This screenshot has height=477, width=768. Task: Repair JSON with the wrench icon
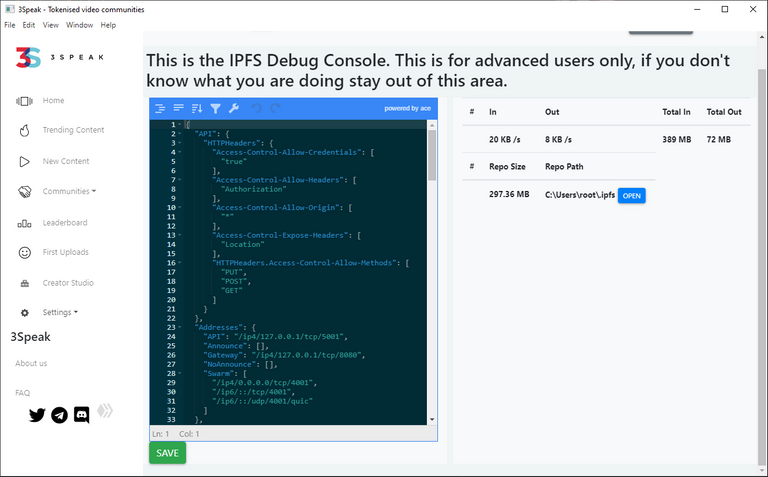point(234,108)
